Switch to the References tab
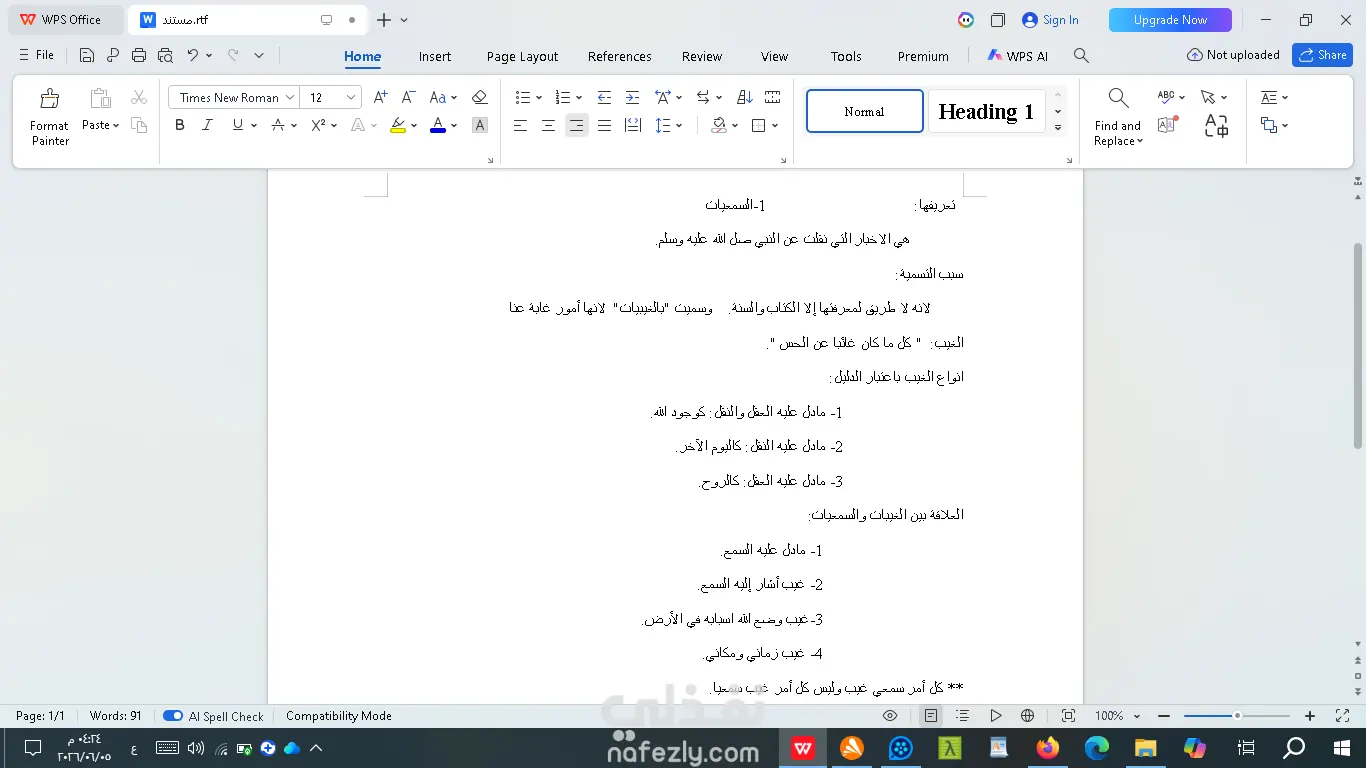The height and width of the screenshot is (768, 1366). 620,56
